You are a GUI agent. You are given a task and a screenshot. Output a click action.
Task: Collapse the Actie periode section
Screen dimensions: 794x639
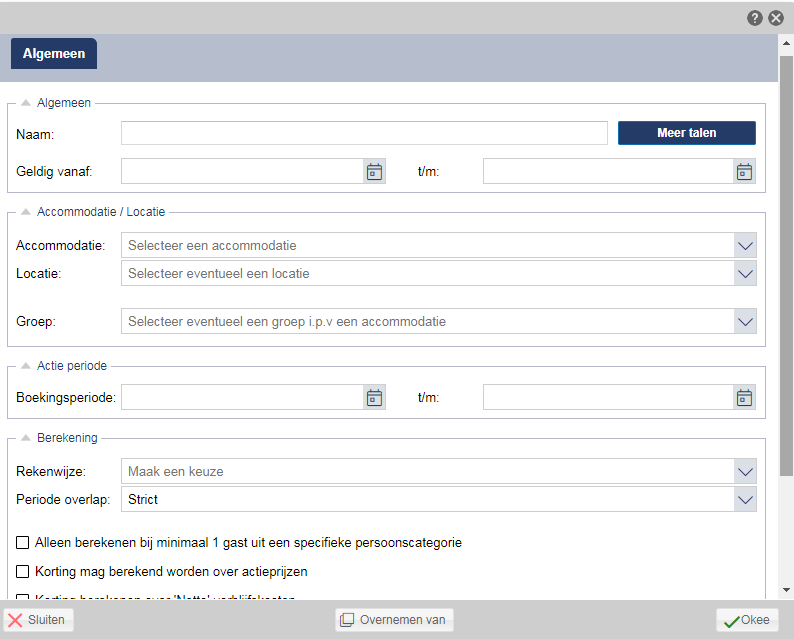click(26, 366)
